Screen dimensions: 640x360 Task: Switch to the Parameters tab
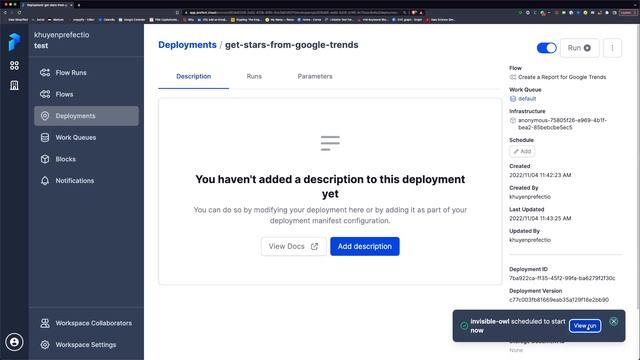tap(315, 76)
